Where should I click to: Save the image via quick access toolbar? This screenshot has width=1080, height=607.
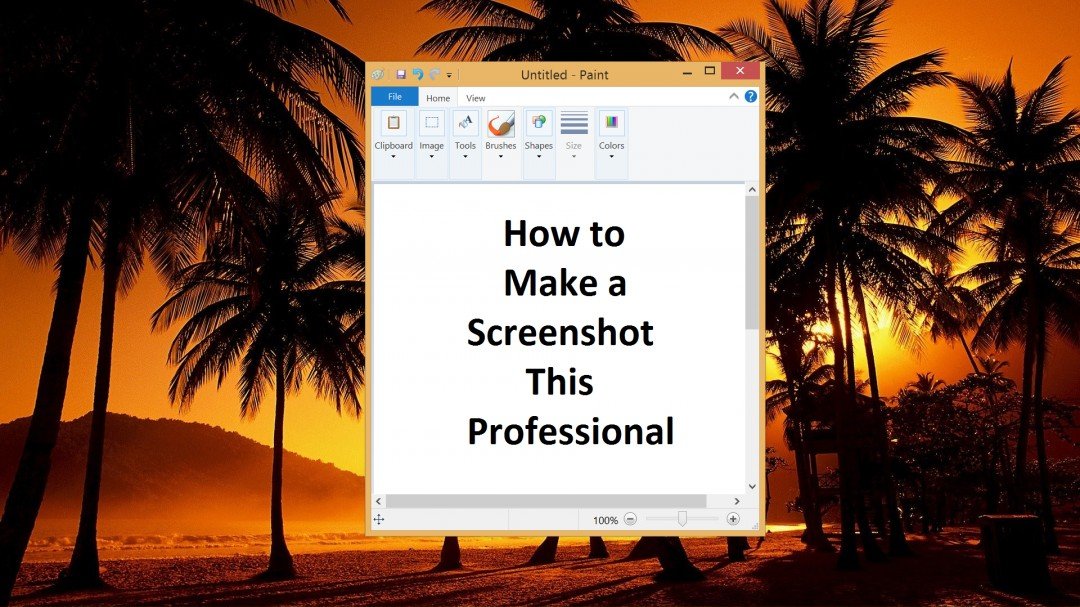click(x=401, y=75)
